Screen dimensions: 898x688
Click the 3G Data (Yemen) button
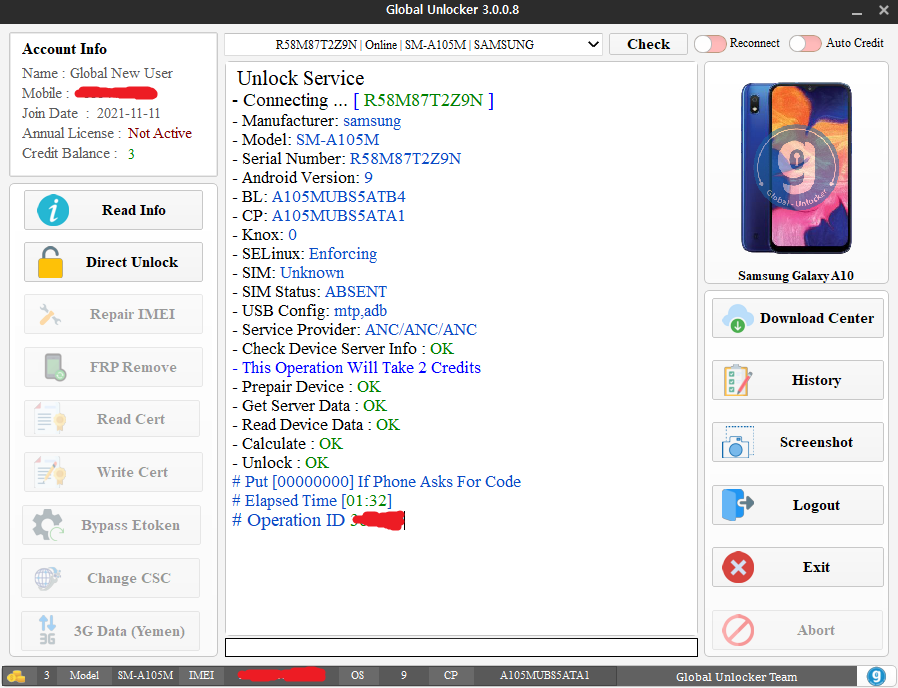click(111, 631)
